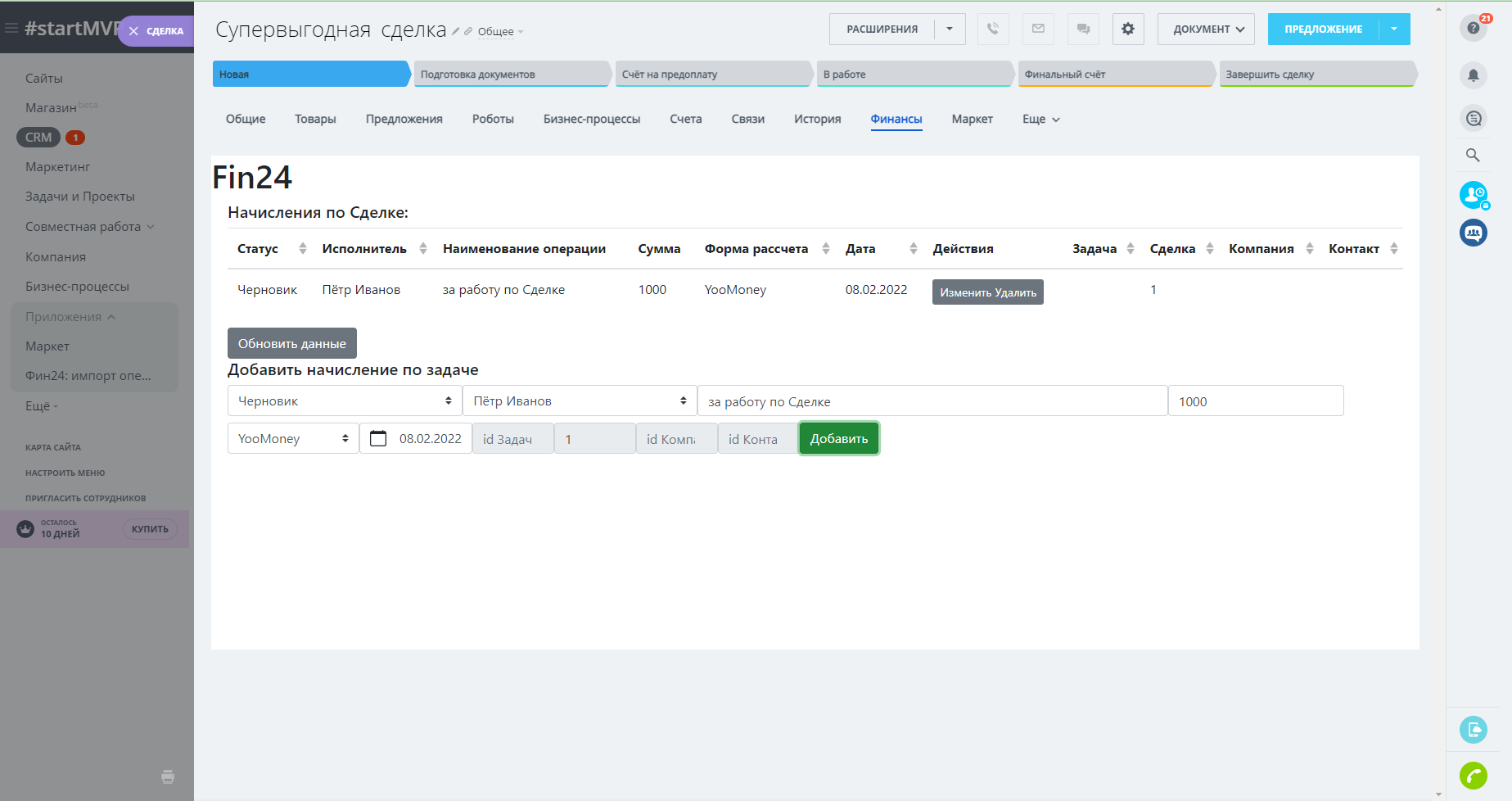The width and height of the screenshot is (1512, 801).
Task: Click the green Добавить button
Action: pos(838,439)
